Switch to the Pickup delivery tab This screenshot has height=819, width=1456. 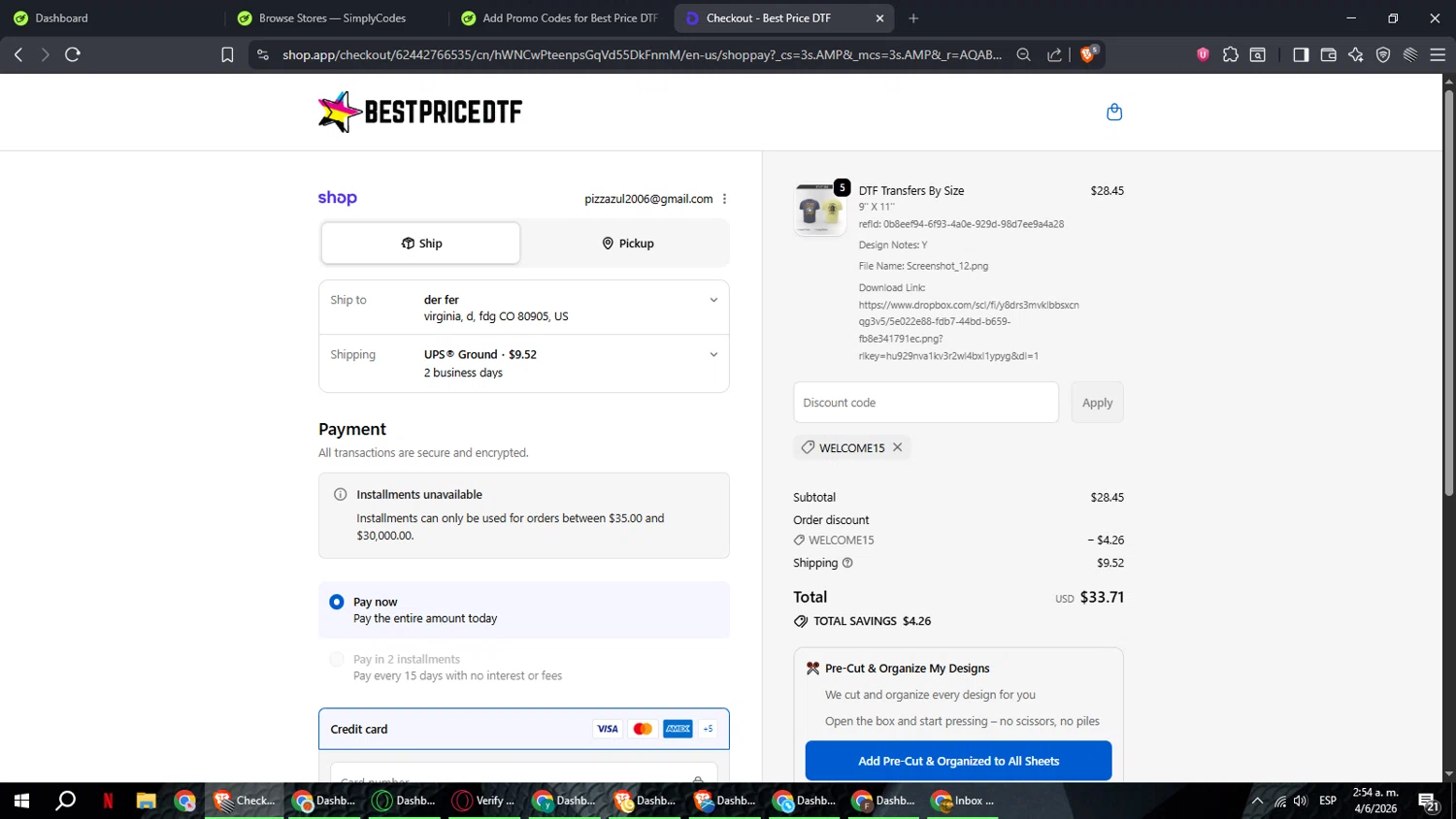[x=627, y=243]
